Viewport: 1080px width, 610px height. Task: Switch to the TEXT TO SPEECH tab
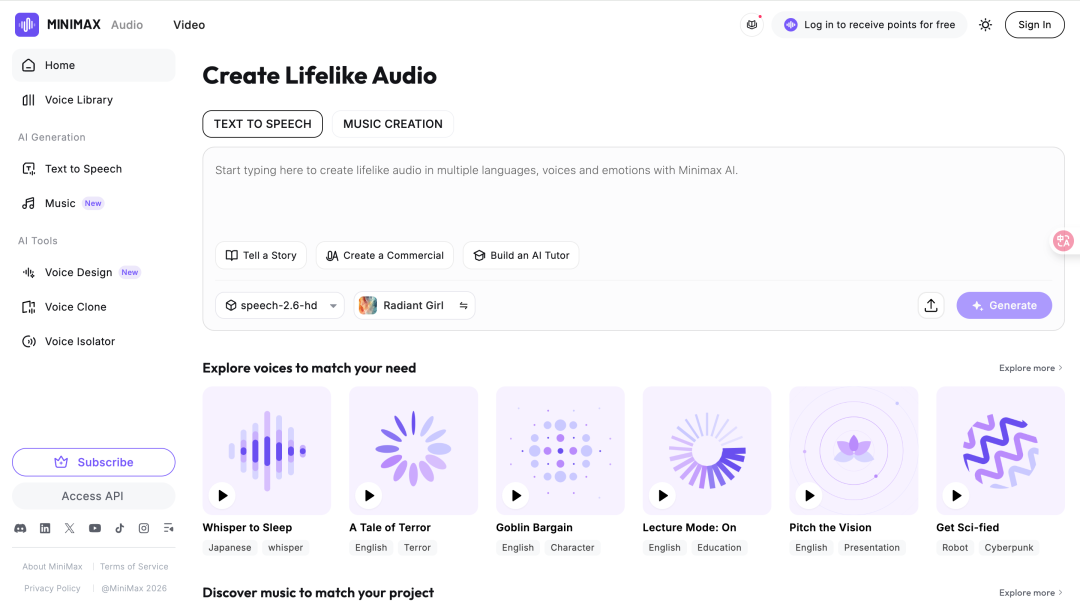click(262, 124)
